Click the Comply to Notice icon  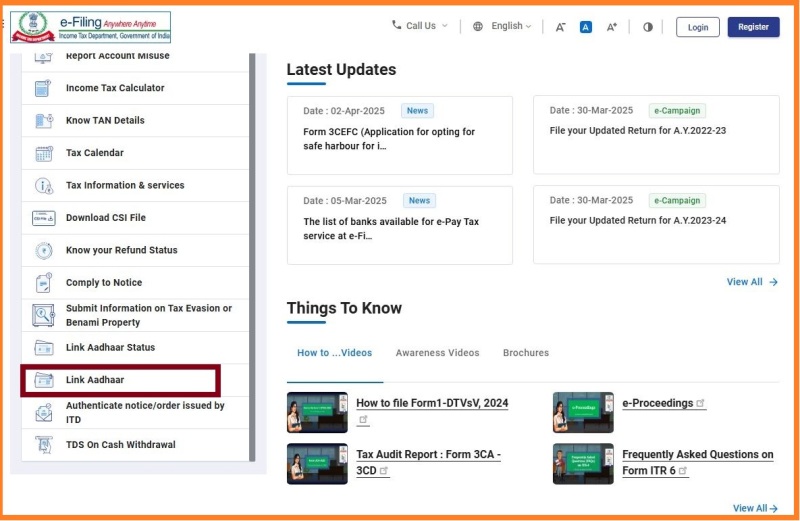tap(43, 283)
